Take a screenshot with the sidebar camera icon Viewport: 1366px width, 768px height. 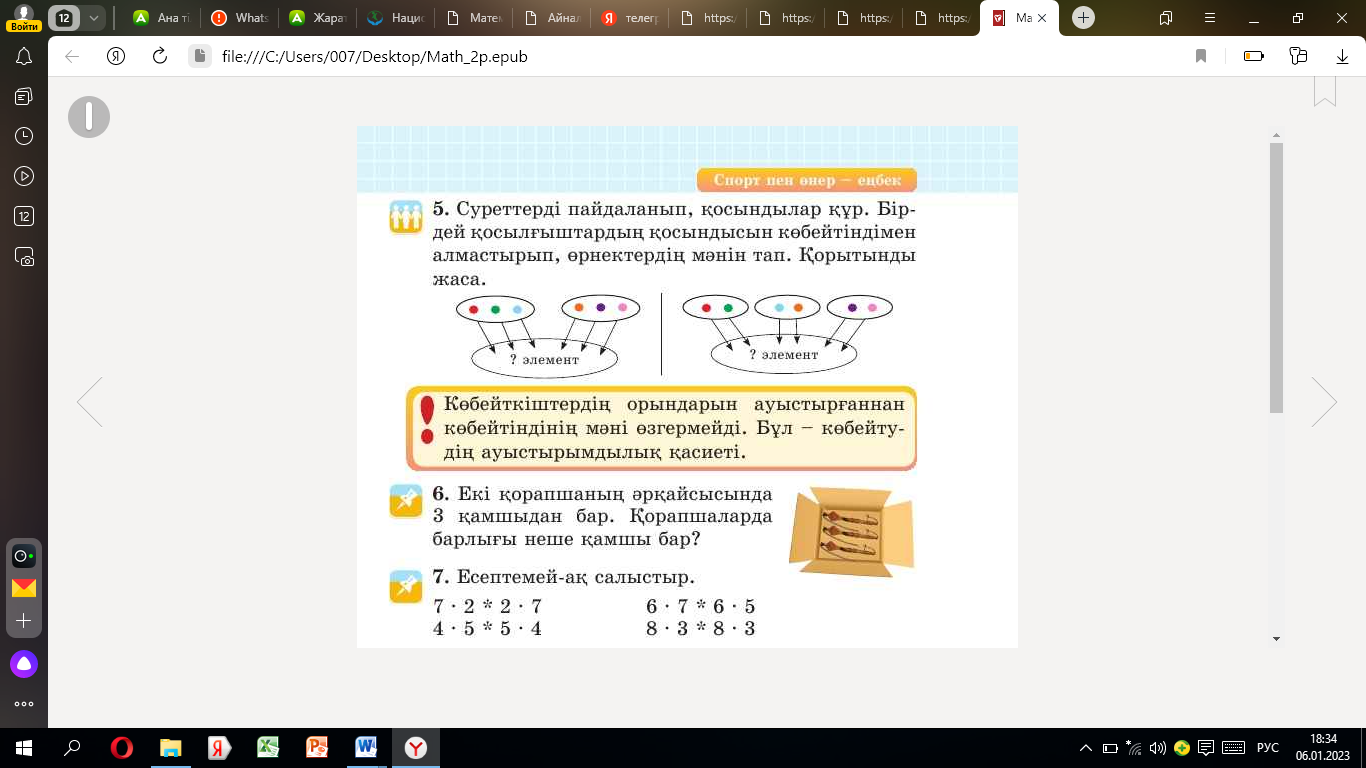[24, 256]
